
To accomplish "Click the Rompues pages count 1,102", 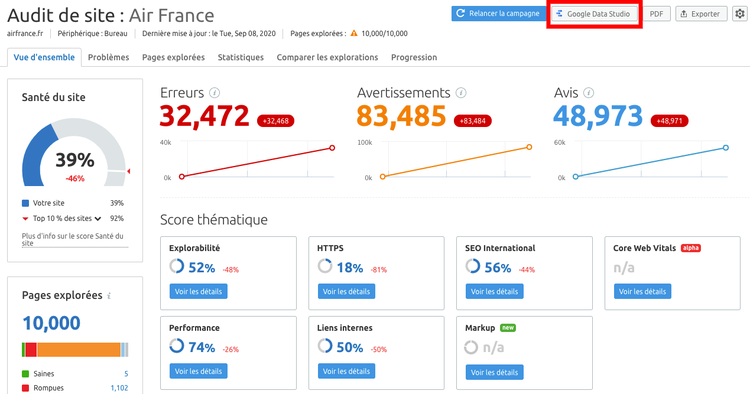I will (x=120, y=388).
